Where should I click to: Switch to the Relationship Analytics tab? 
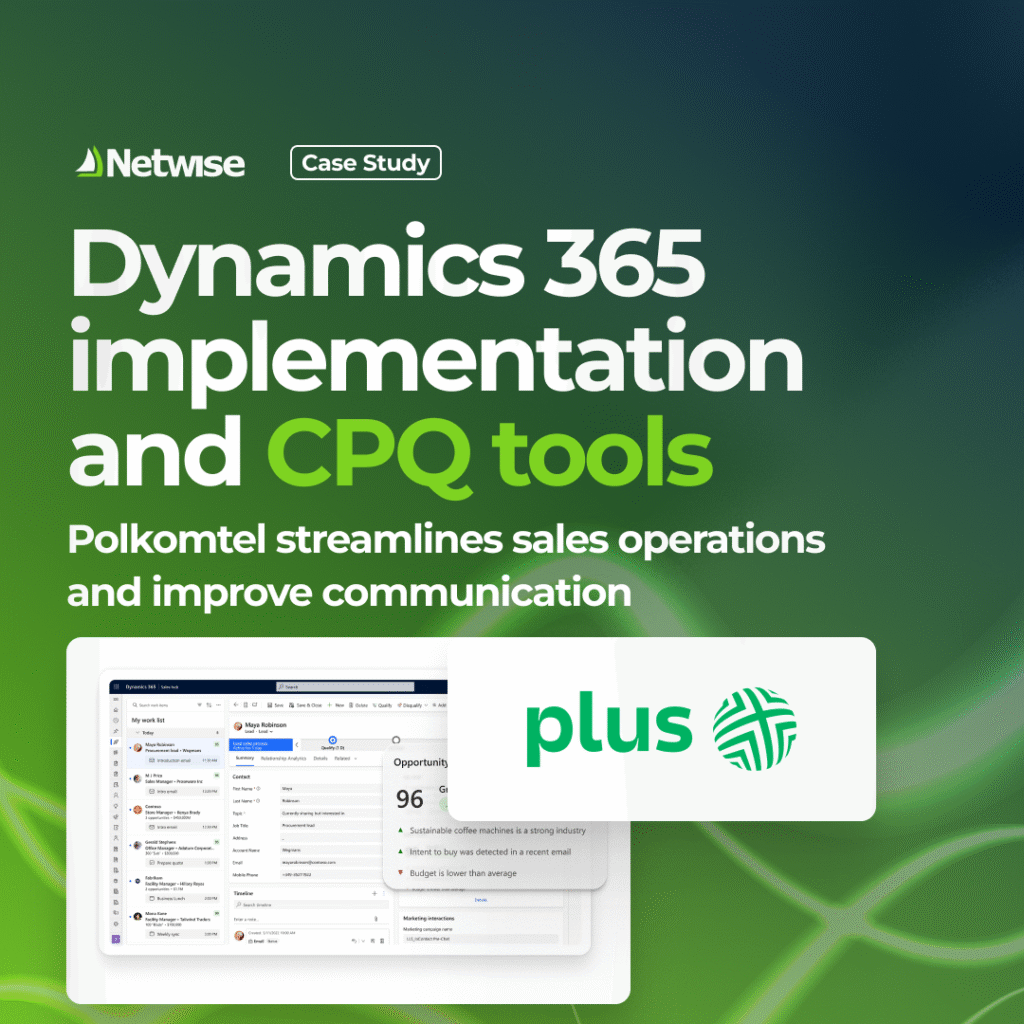(284, 758)
